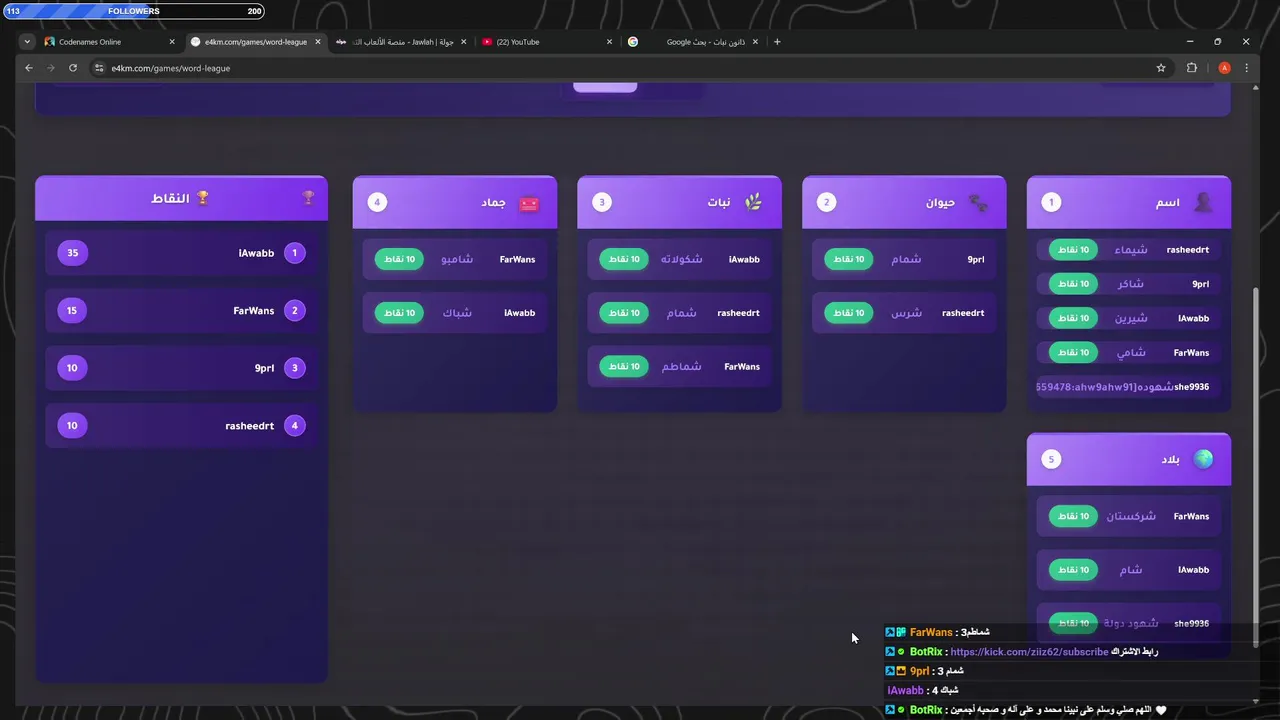
Task: Bookmark this page with the star icon
Action: (x=1161, y=68)
